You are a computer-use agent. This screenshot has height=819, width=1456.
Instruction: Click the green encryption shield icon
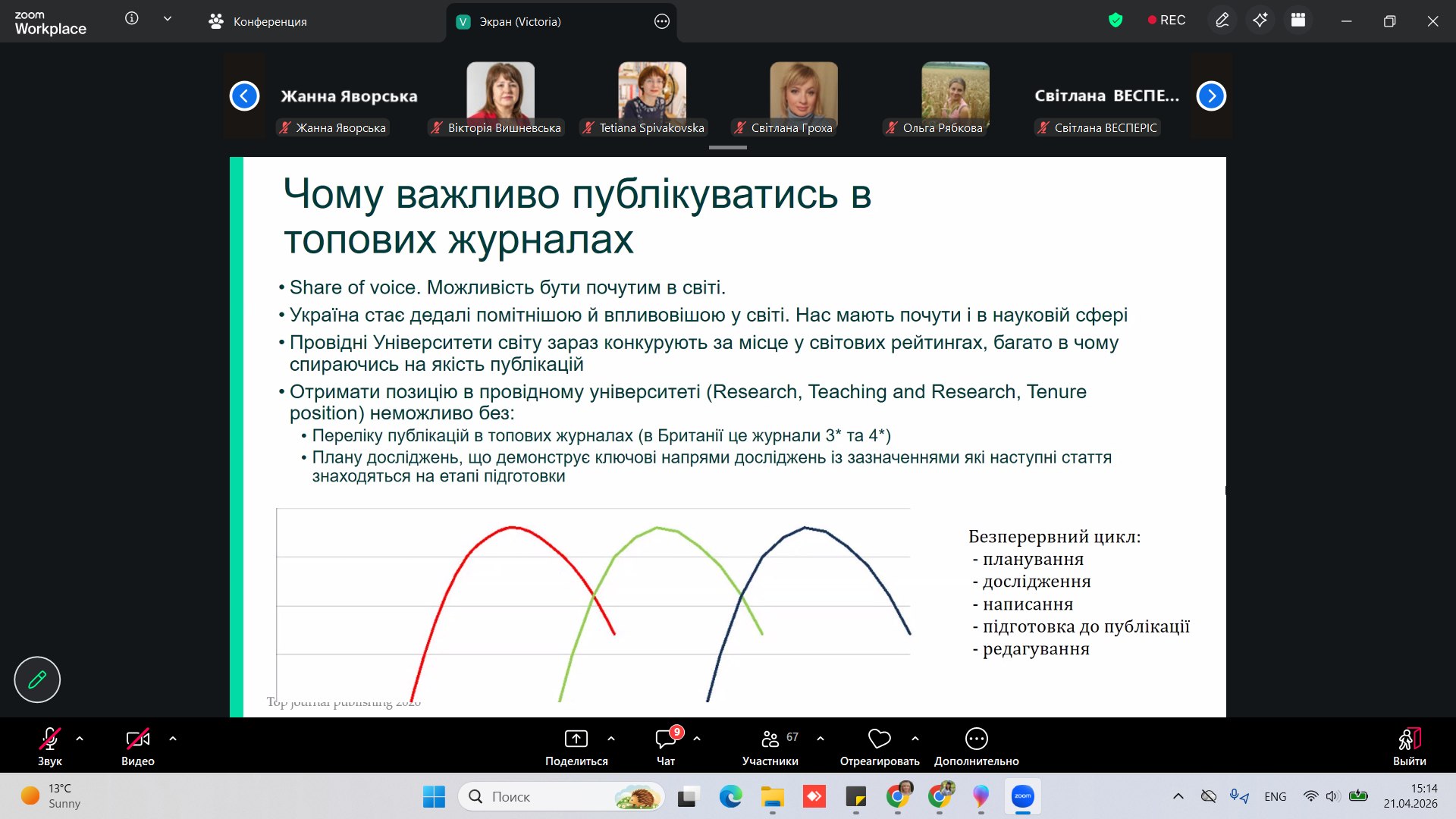(1116, 20)
